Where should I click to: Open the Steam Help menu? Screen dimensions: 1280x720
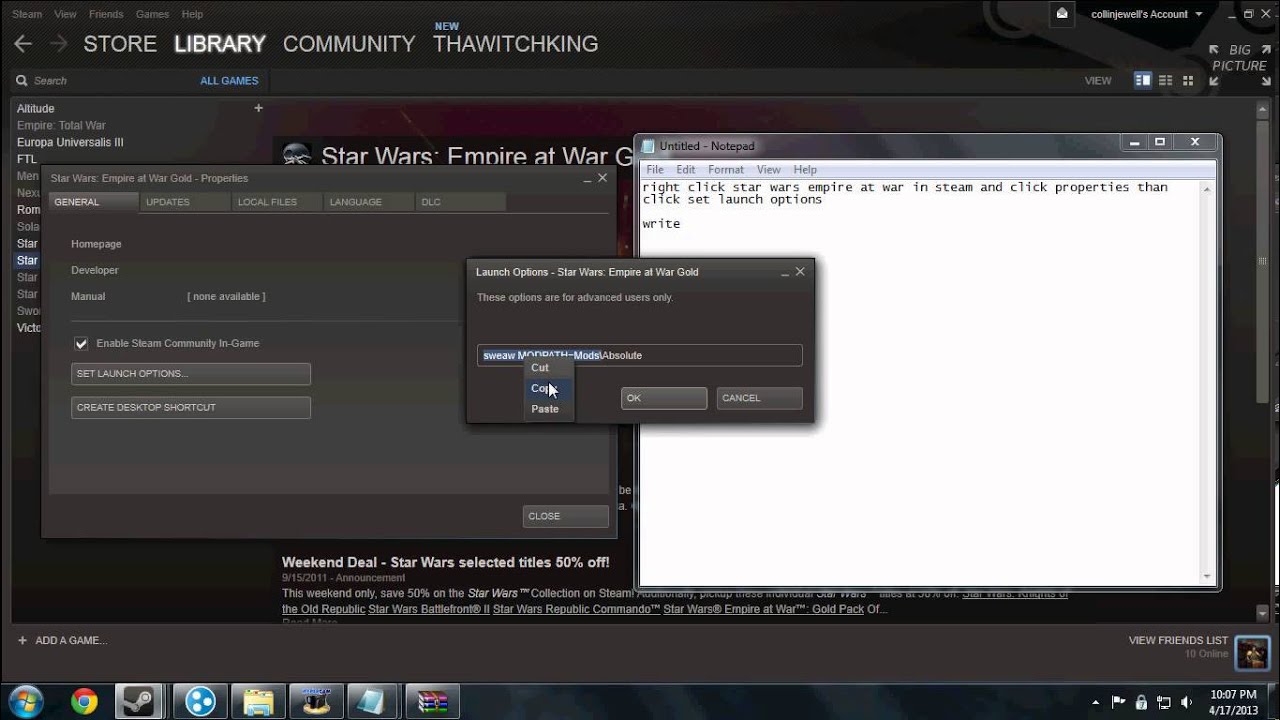(192, 14)
